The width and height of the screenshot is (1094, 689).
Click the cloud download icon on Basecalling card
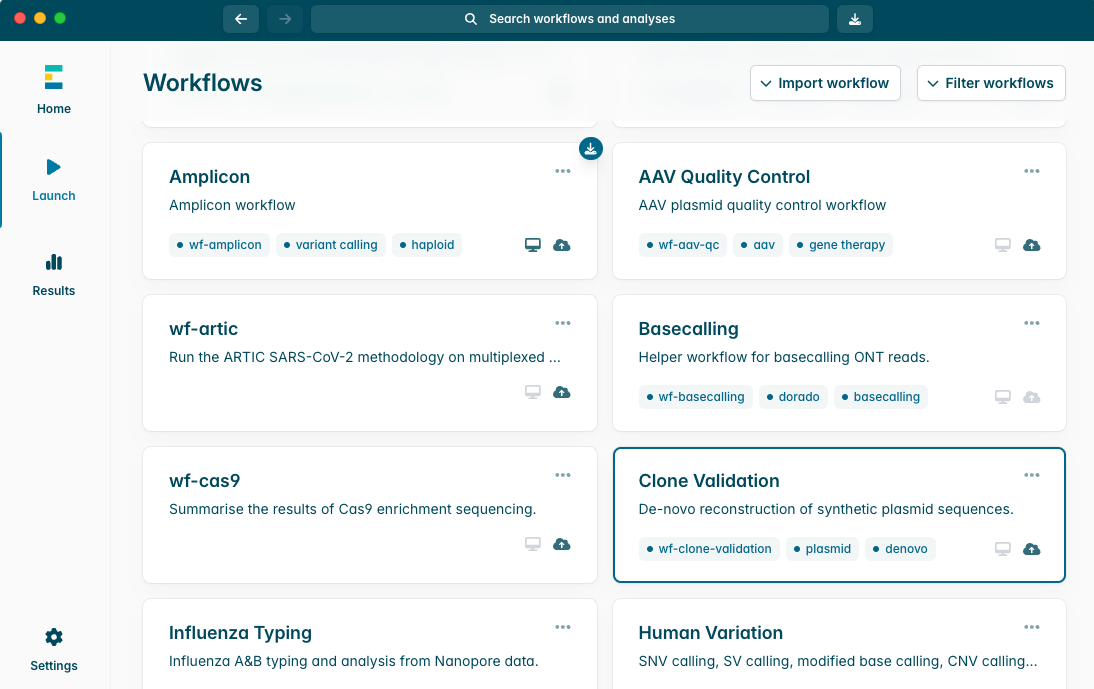click(1031, 396)
